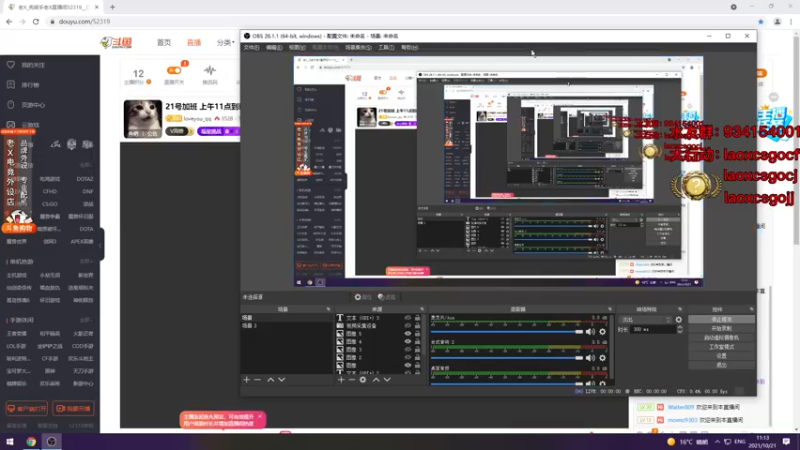Image resolution: width=800 pixels, height=450 pixels.
Task: Open the 工具(T) menu in OBS
Action: point(386,47)
